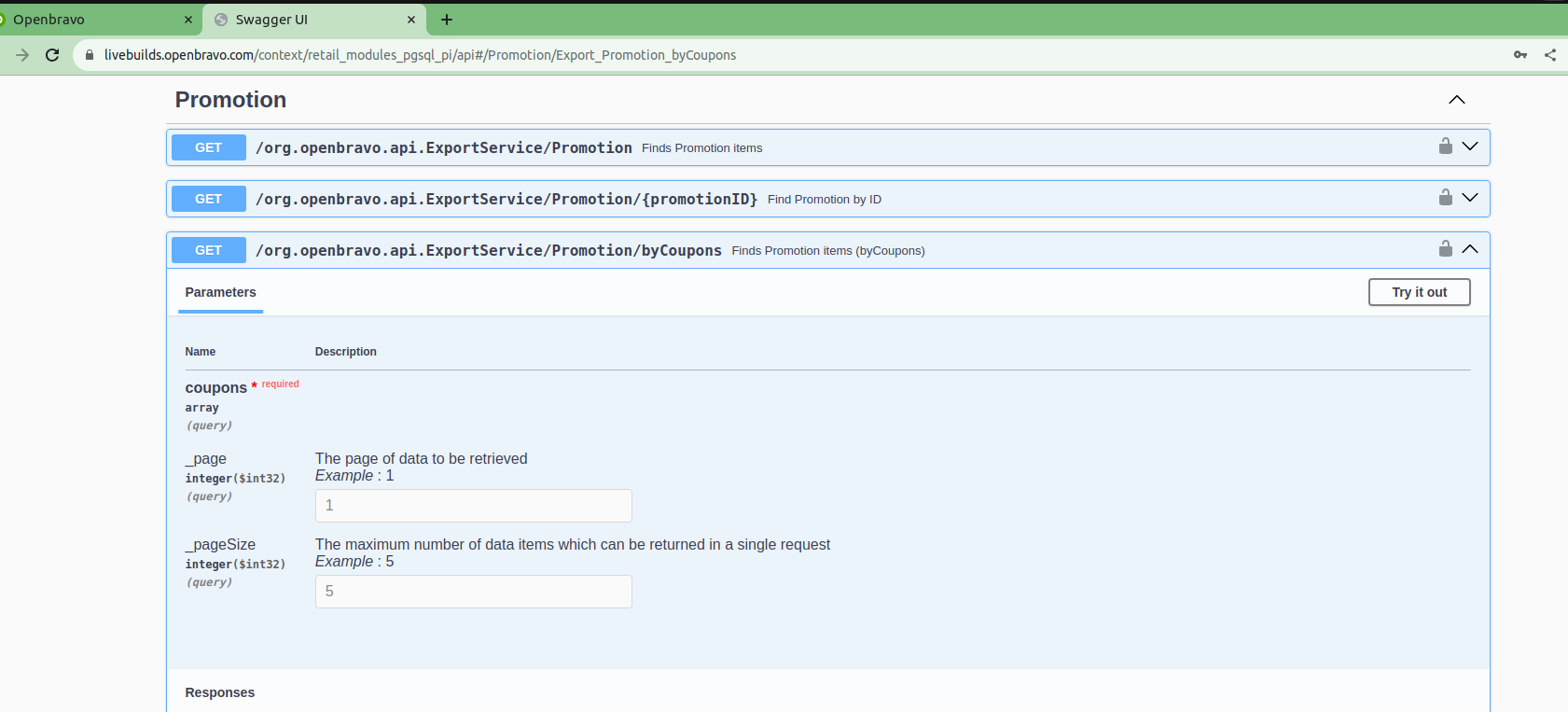Expand the Finds Promotion items endpoint chevron
The width and height of the screenshot is (1568, 712).
click(1470, 147)
